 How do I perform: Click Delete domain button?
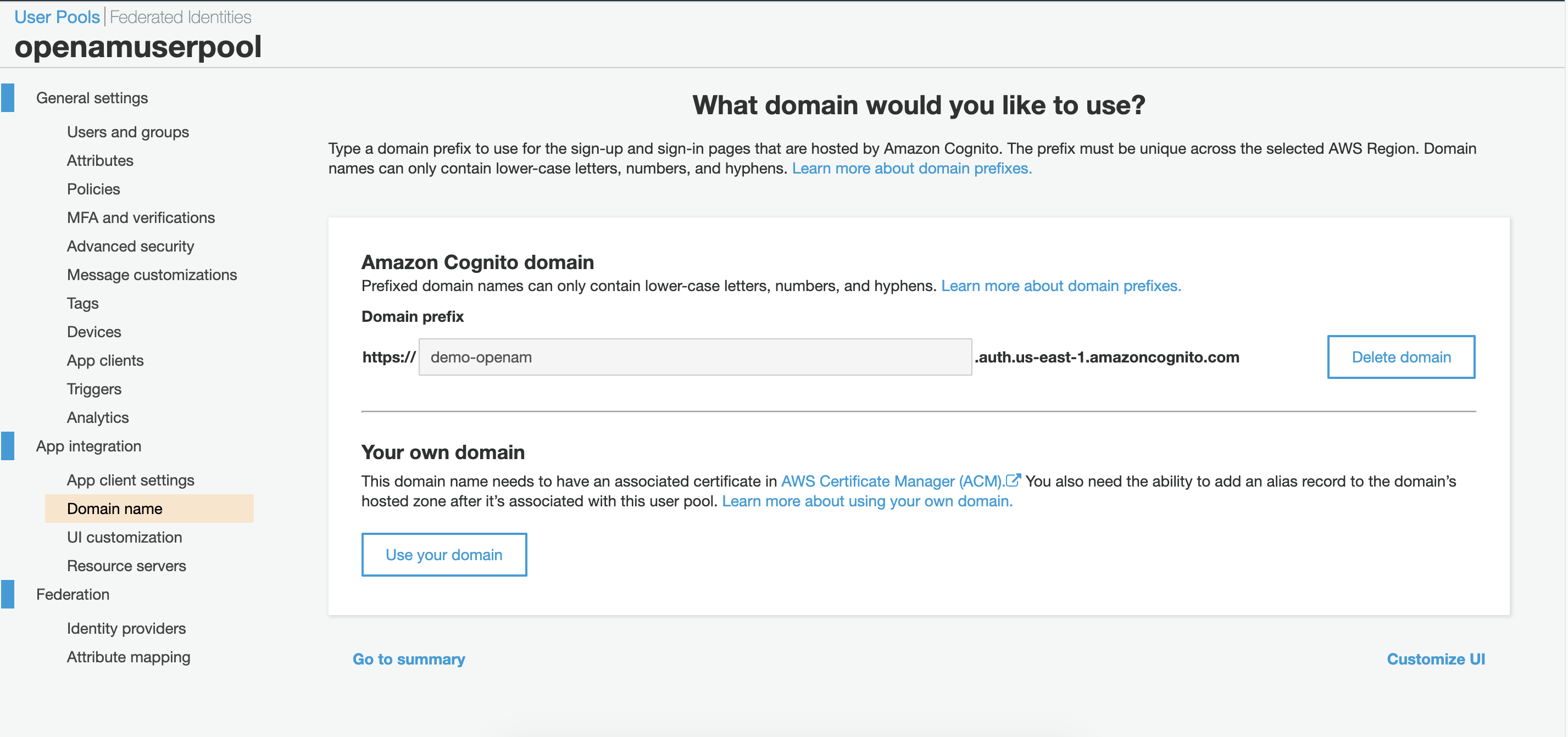(x=1401, y=357)
